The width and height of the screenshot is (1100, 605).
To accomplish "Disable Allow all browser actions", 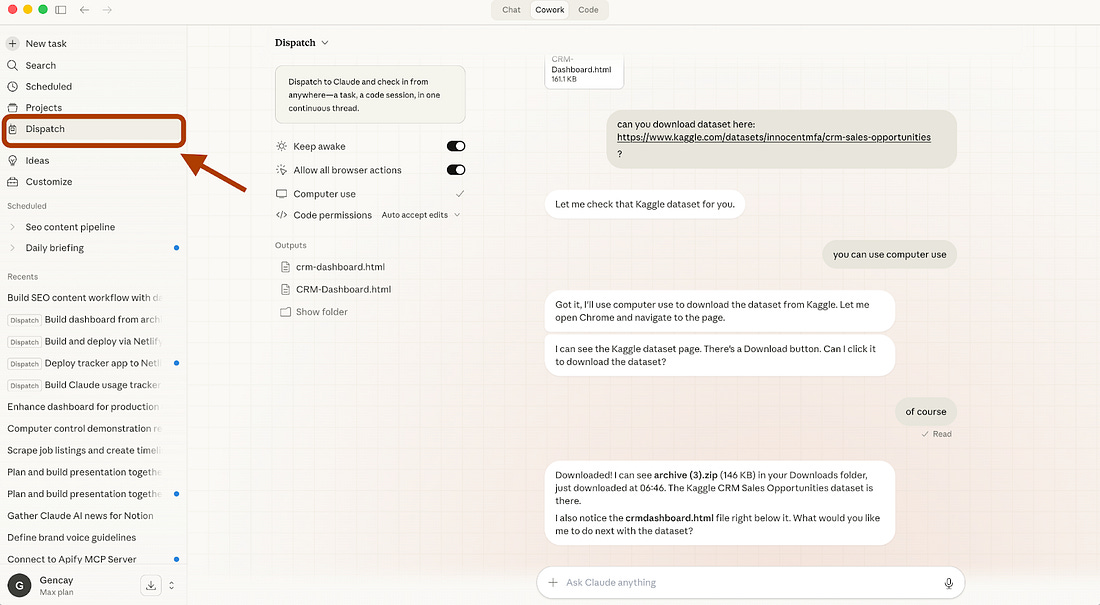I will point(456,169).
